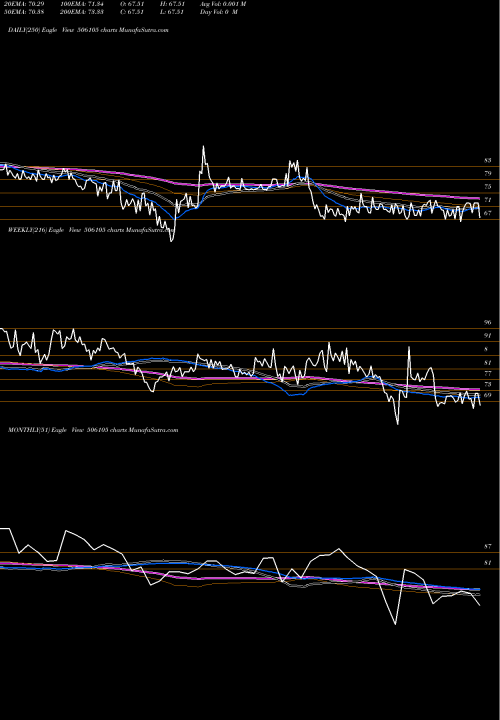Screen dimensions: 500x720
Task: Click the 77 price label on weekly chart
Action: (x=488, y=374)
